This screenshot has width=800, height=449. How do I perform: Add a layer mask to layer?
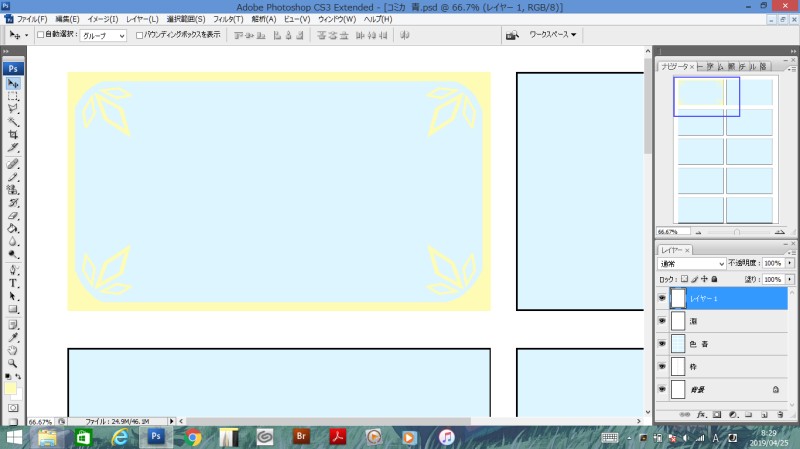(x=717, y=415)
